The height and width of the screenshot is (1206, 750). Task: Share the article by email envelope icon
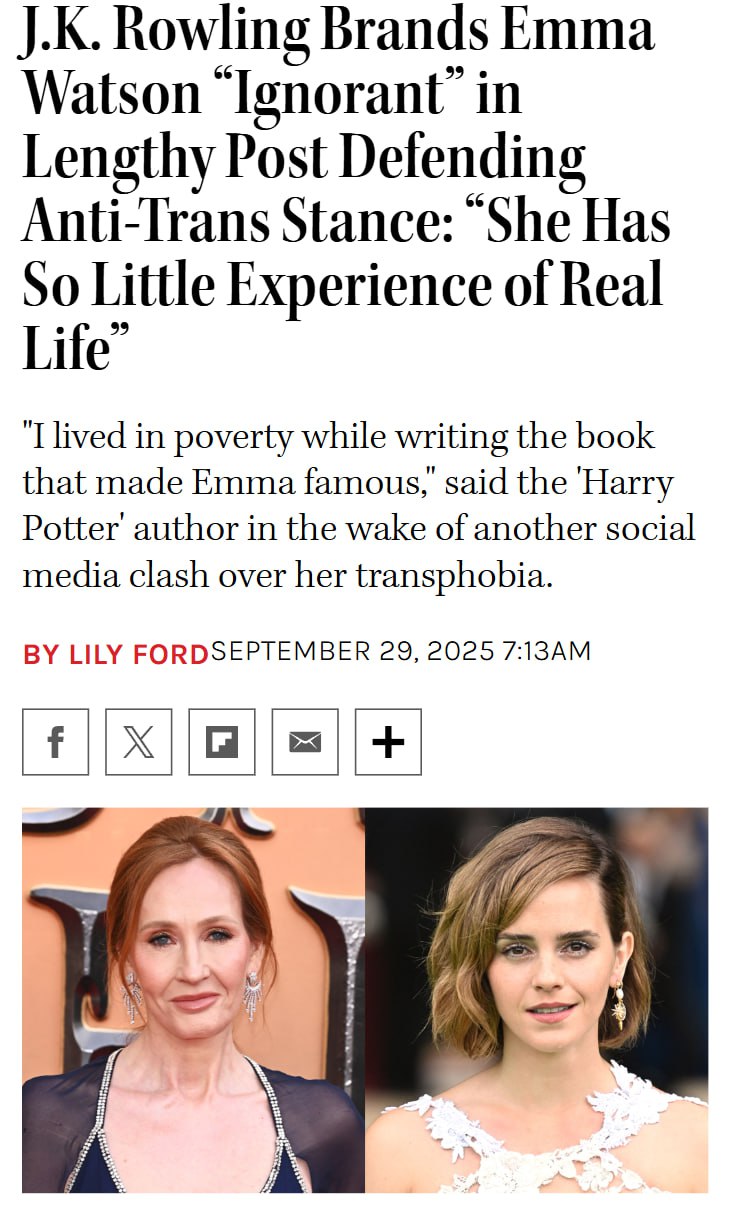(305, 742)
